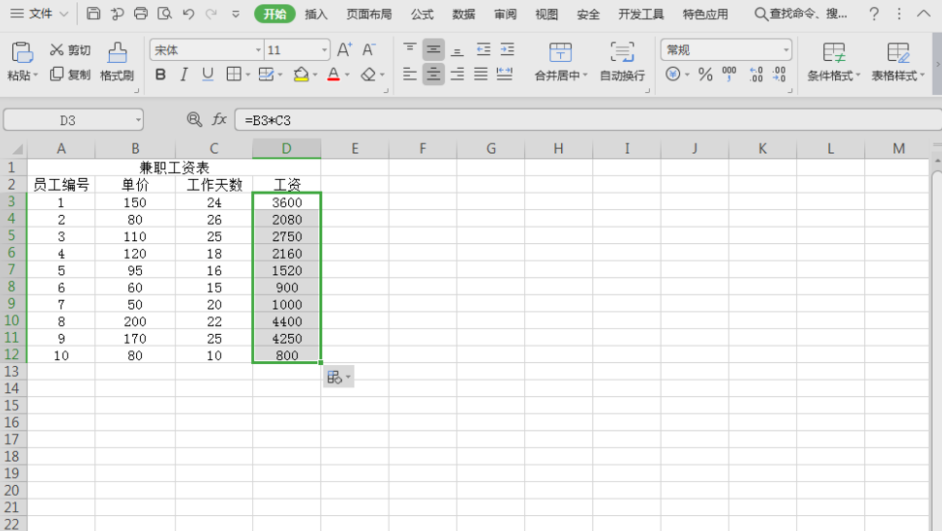Image resolution: width=942 pixels, height=531 pixels.
Task: Apply fill color (yellow bucket)
Action: (x=301, y=74)
